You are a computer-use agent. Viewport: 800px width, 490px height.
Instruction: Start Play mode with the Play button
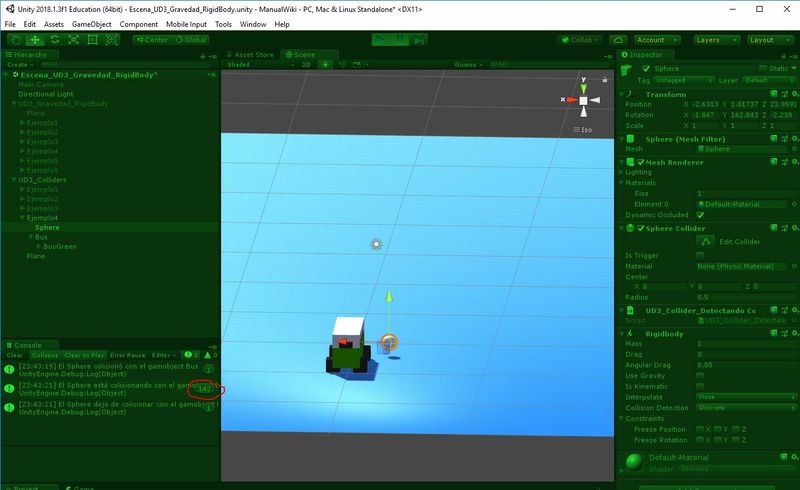click(x=380, y=40)
